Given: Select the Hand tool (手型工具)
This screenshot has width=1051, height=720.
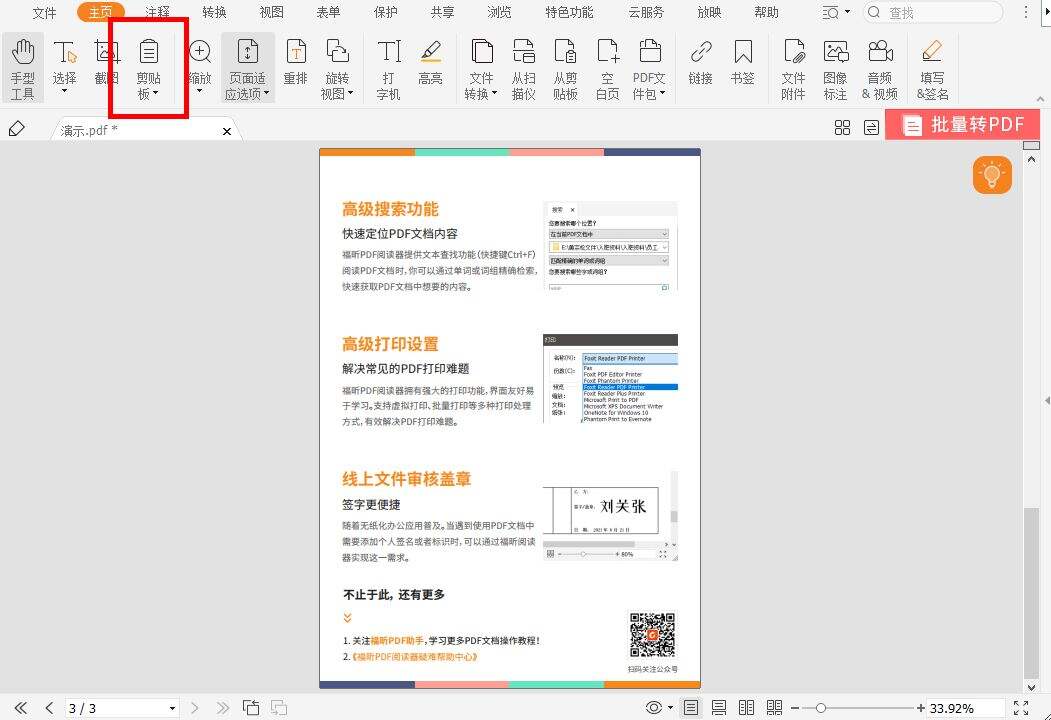Looking at the screenshot, I should coord(22,63).
